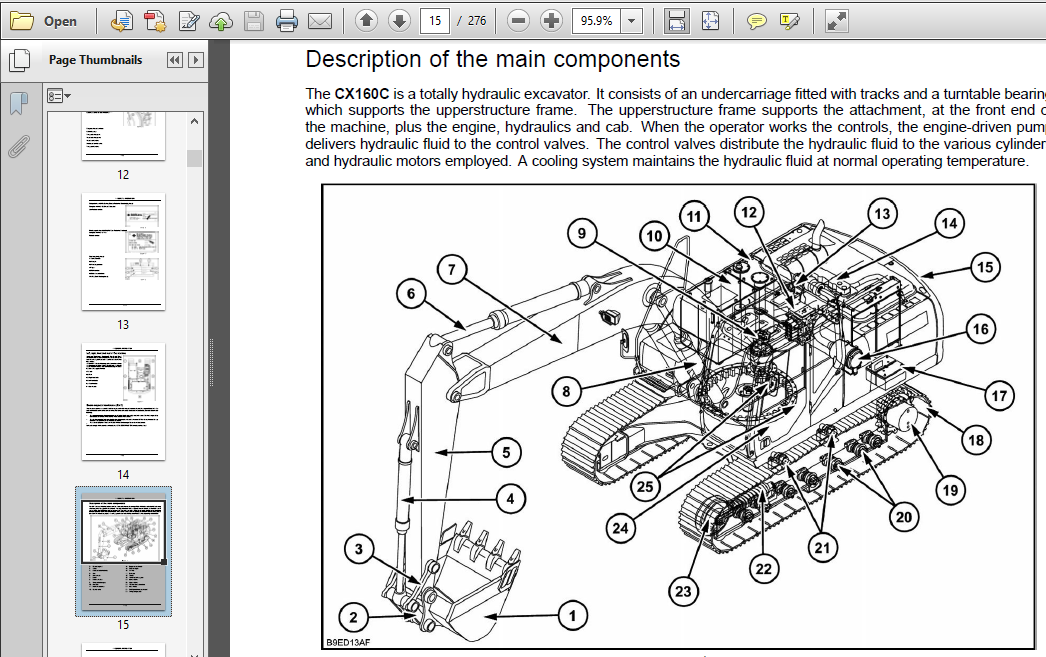This screenshot has width=1046, height=657.
Task: Open the thumbnail options menu dropdown
Action: point(59,96)
